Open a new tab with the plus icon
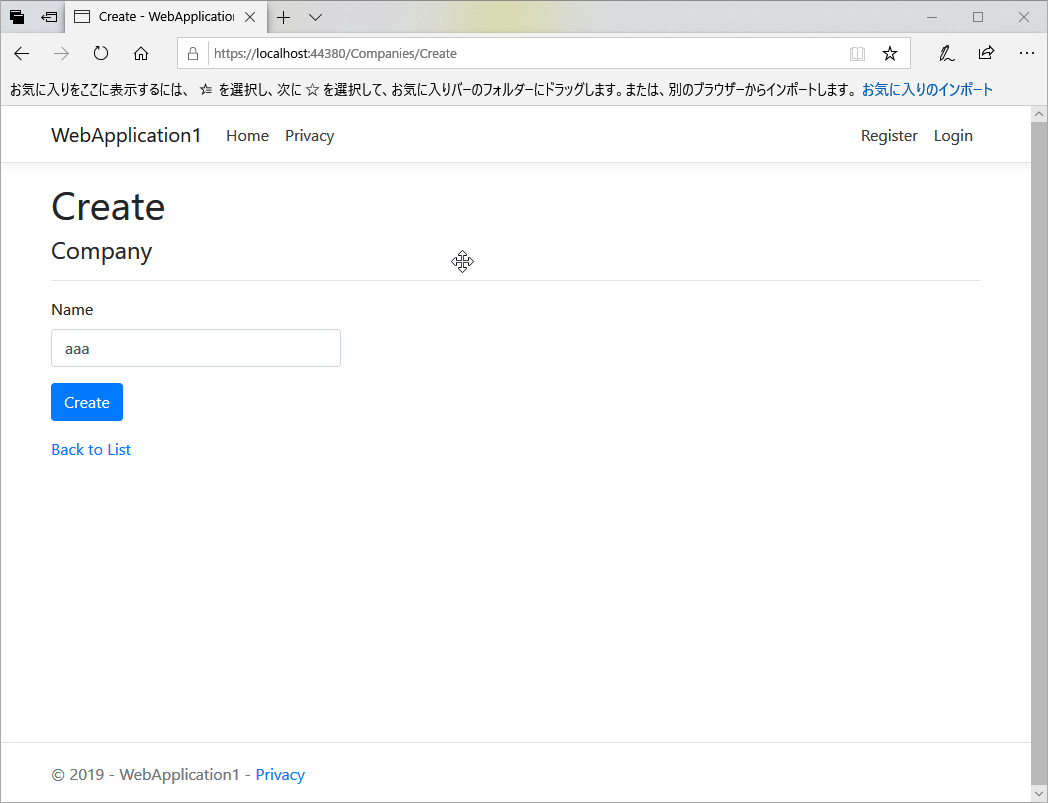 [x=283, y=17]
